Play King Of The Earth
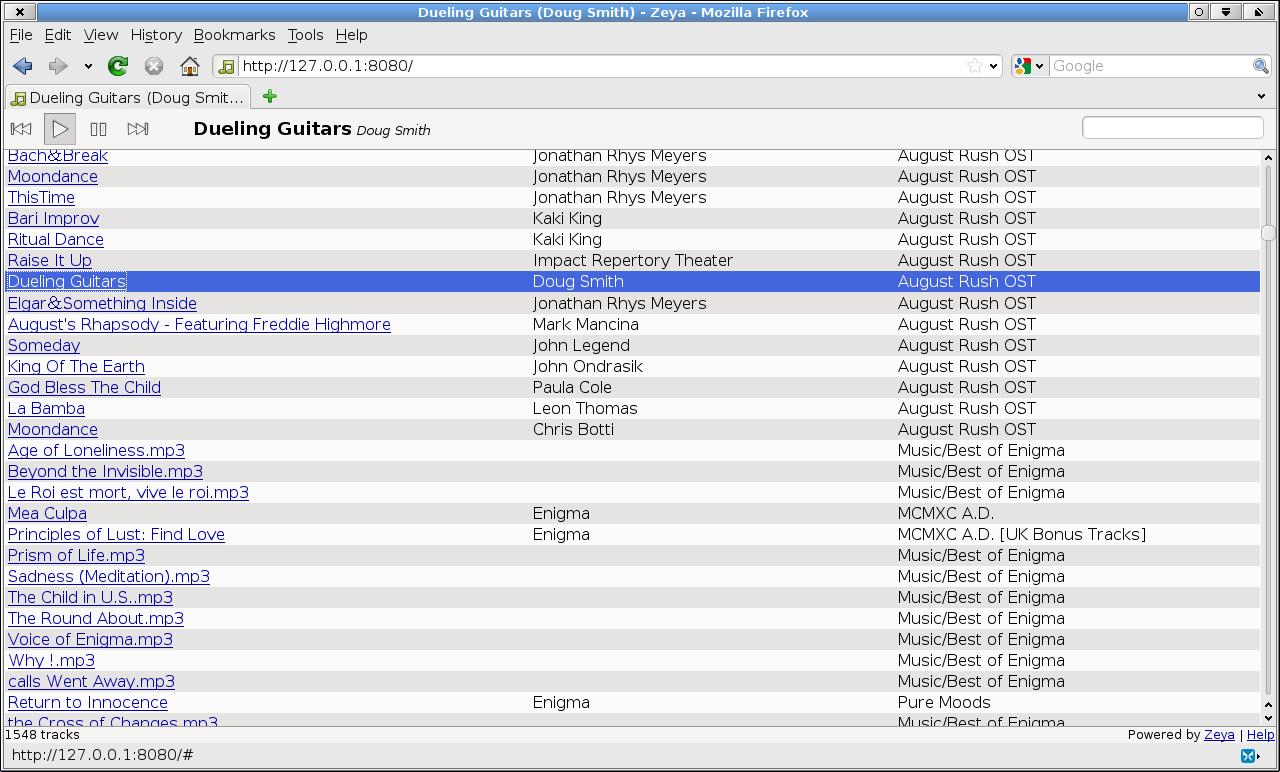 [x=76, y=367]
